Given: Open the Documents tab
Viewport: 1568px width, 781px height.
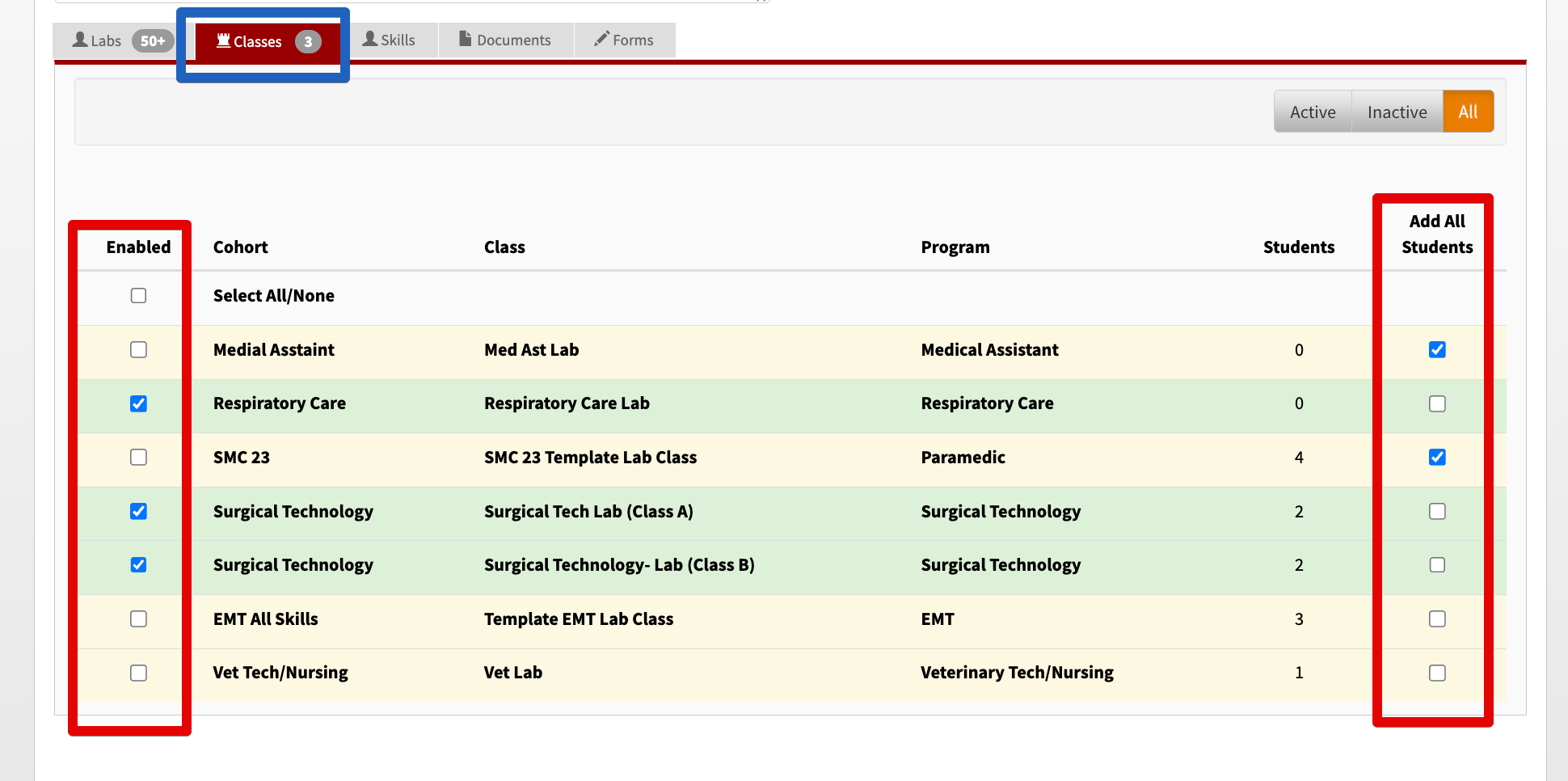Looking at the screenshot, I should tap(506, 40).
